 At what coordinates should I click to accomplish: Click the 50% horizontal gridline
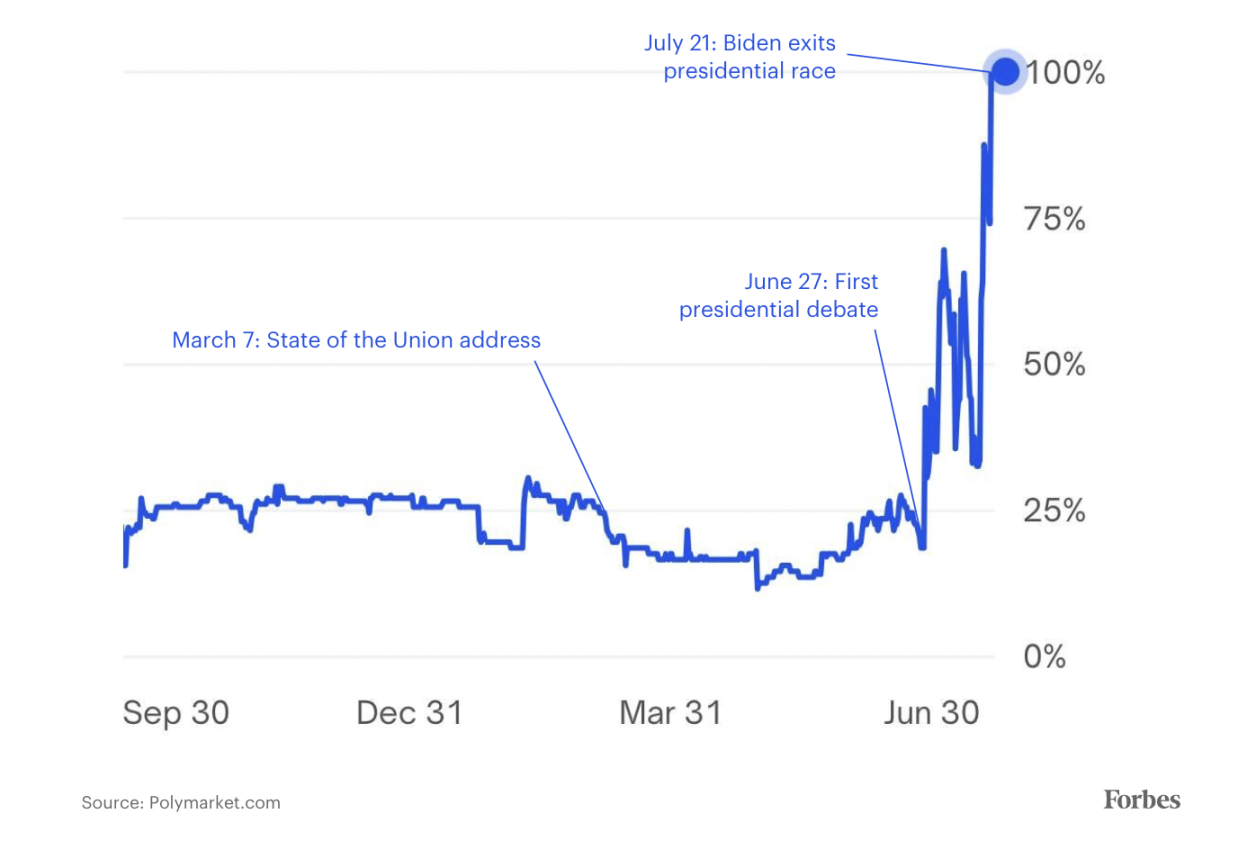point(558,364)
